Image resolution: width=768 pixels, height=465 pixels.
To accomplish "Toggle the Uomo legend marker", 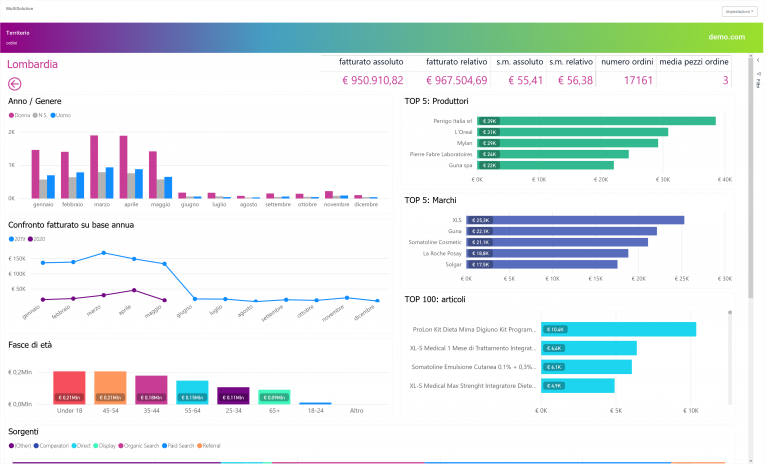I will coord(53,115).
